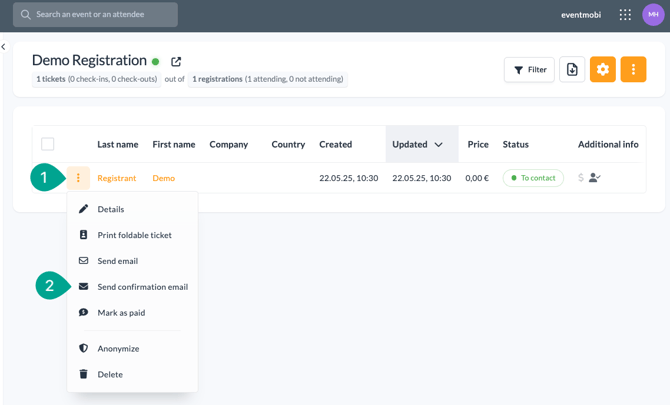The width and height of the screenshot is (670, 405).
Task: Click the export download icon button
Action: click(x=572, y=69)
